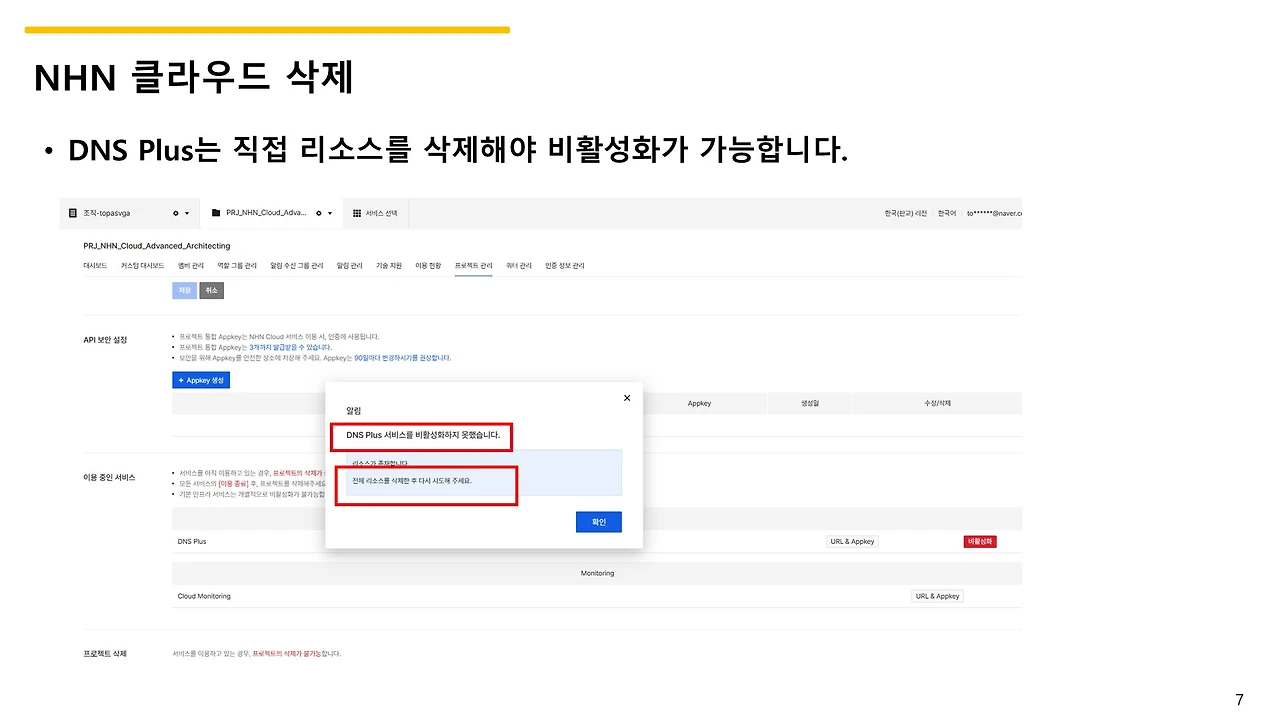Open the gear settings for 조직-topasvga
Screen dimensions: 1280x720
175,213
